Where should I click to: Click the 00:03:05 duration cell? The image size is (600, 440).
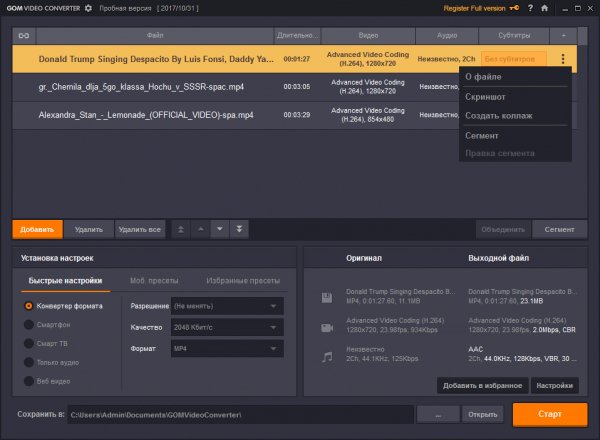pos(297,87)
